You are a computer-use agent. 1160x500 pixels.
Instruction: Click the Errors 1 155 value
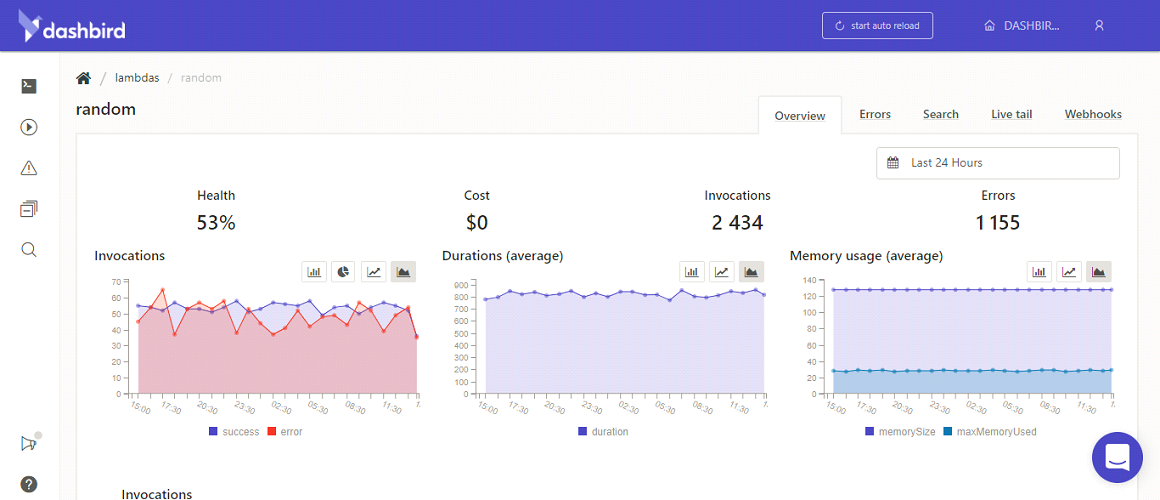pyautogui.click(x=998, y=222)
